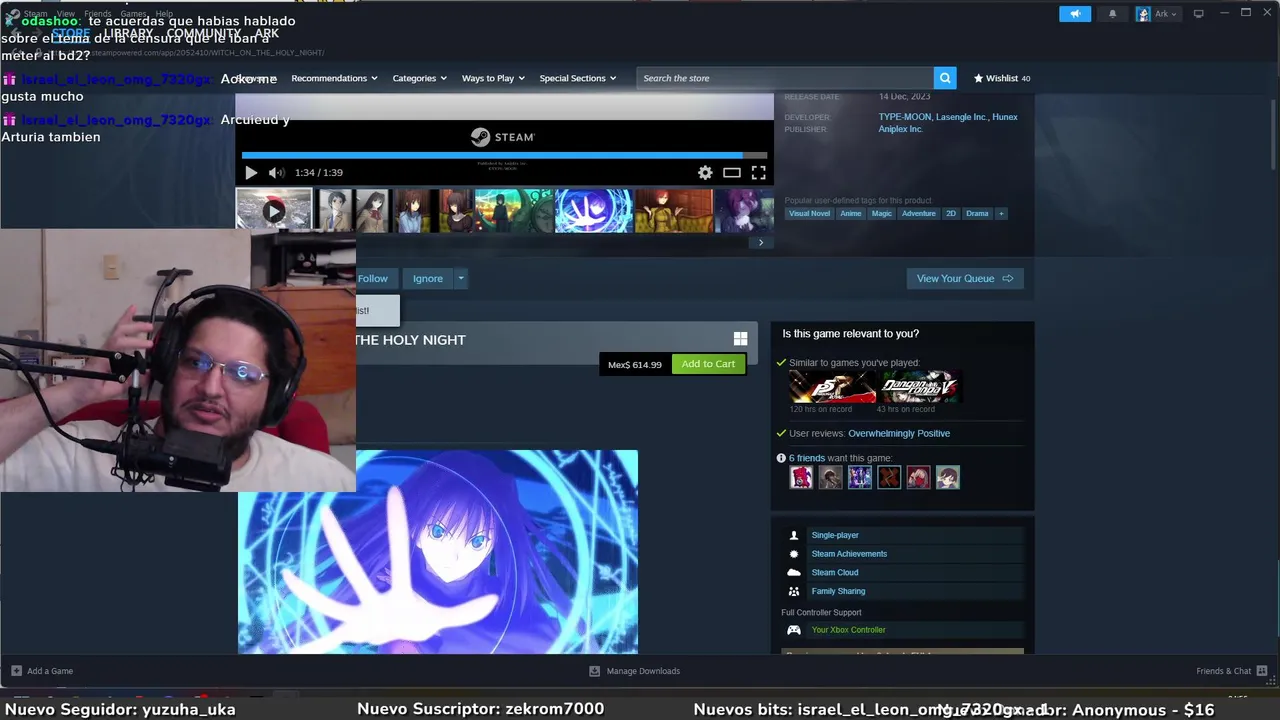Open Overwhelmingly Positive user reviews link
The image size is (1280, 720).
click(x=899, y=433)
